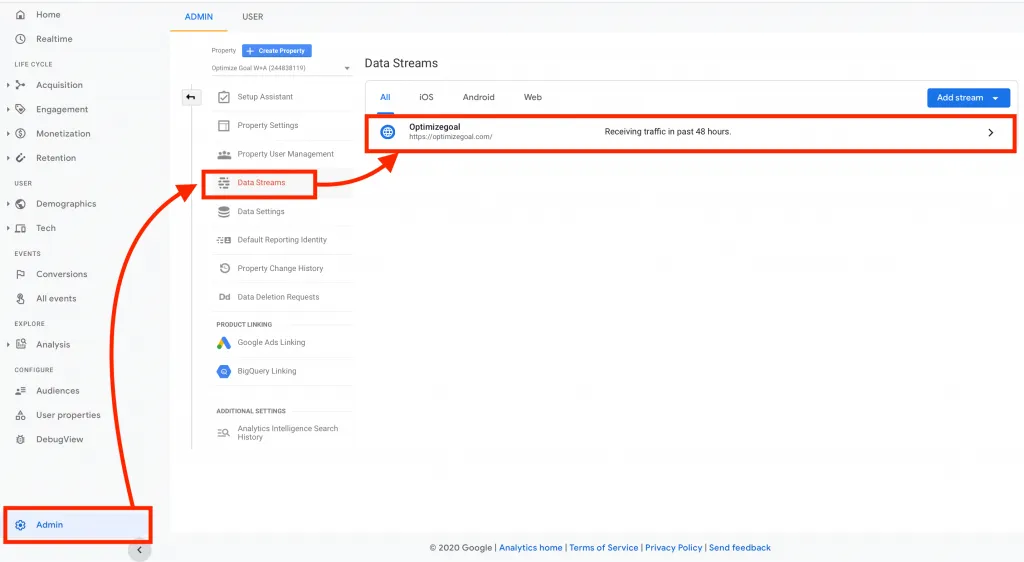Switch to the USER tab

point(253,17)
